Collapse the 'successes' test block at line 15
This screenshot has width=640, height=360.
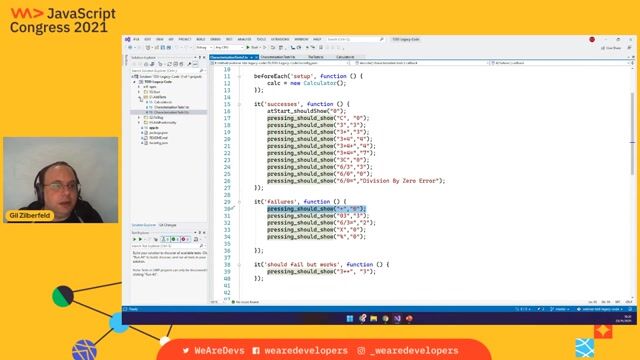(x=239, y=104)
